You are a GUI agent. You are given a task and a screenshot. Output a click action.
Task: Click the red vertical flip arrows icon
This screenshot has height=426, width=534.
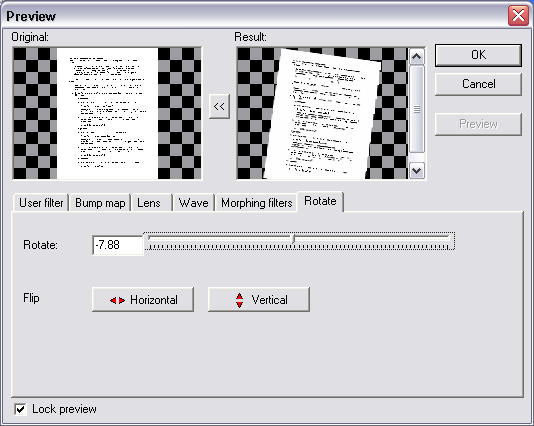pos(239,300)
